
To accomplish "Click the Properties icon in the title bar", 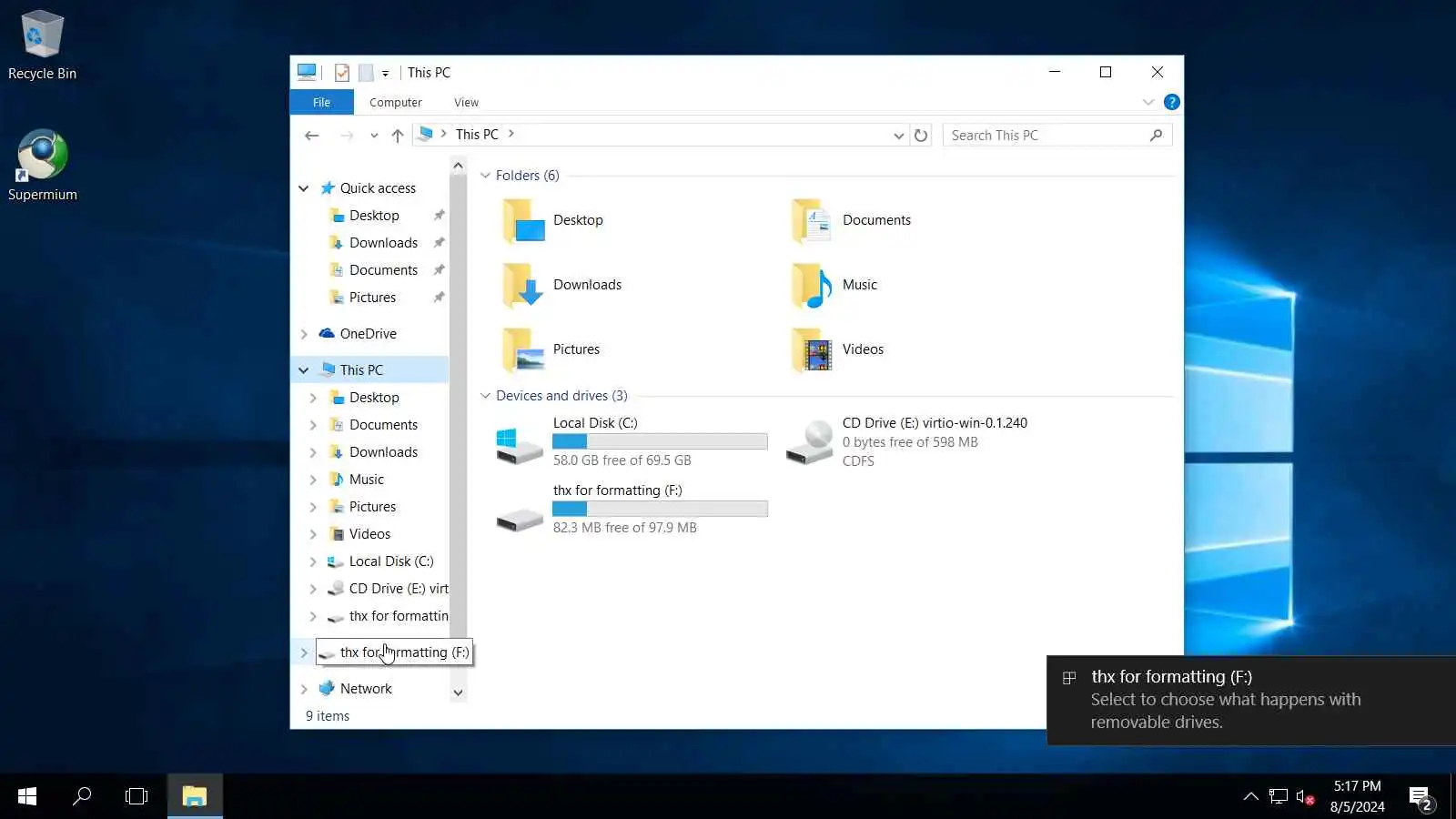I will pos(342,73).
